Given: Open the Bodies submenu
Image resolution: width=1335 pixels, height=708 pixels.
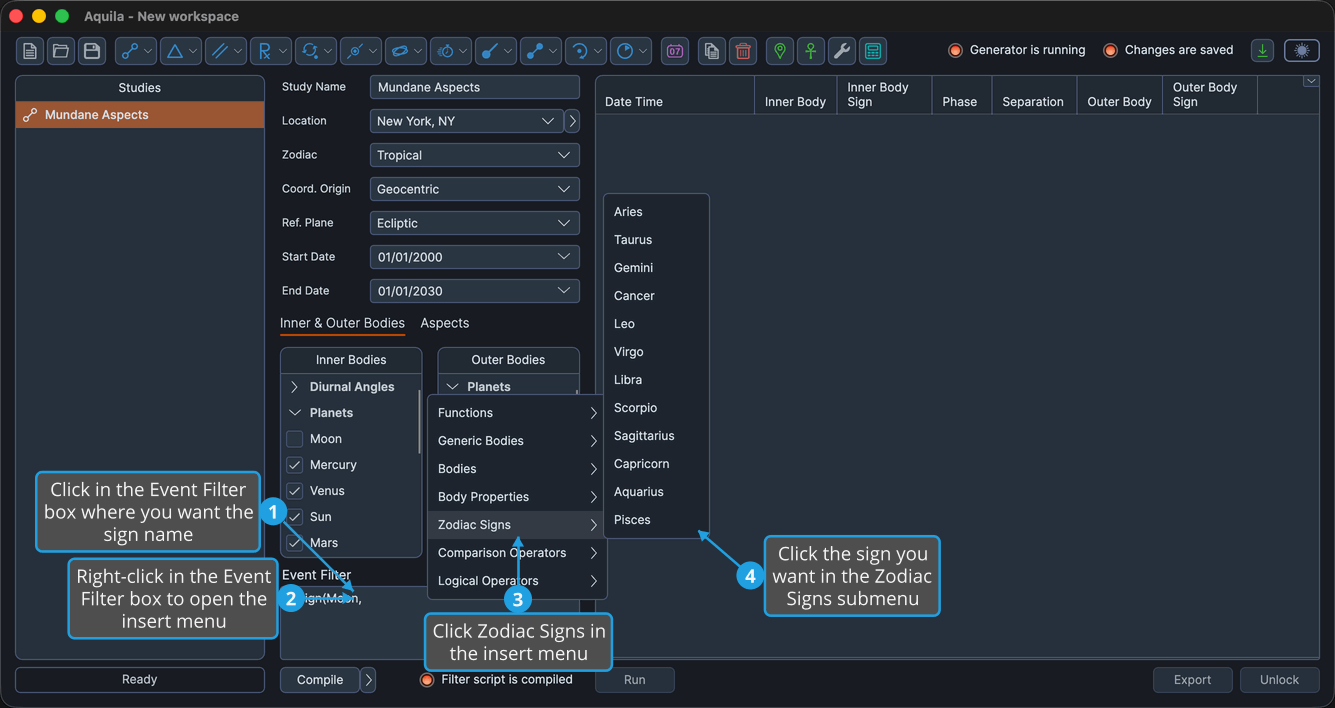Looking at the screenshot, I should click(517, 469).
